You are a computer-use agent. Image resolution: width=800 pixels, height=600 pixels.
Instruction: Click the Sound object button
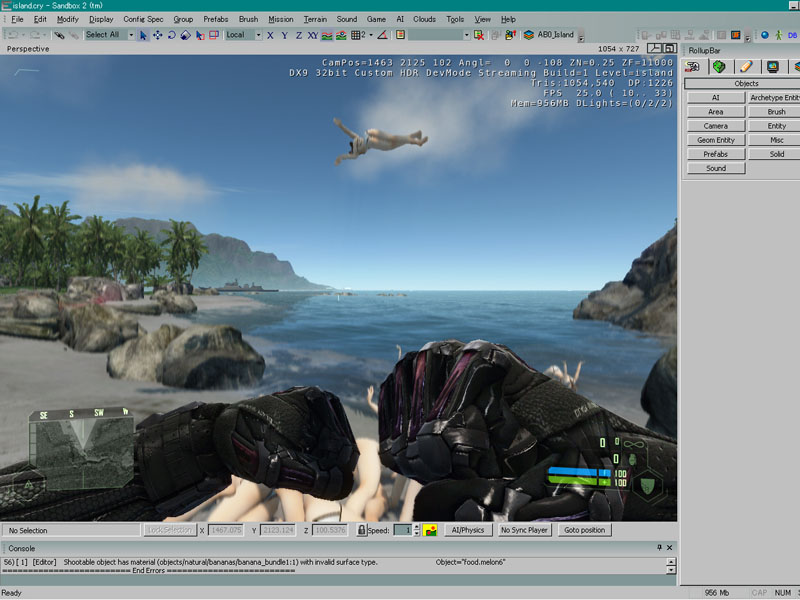coord(716,168)
